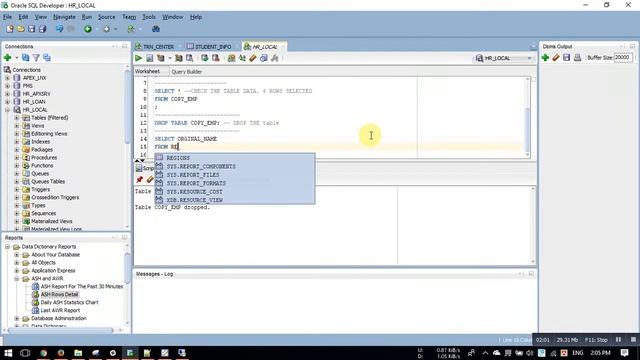Click the Print icon in Dbms Output
The width and height of the screenshot is (640, 360).
[577, 58]
